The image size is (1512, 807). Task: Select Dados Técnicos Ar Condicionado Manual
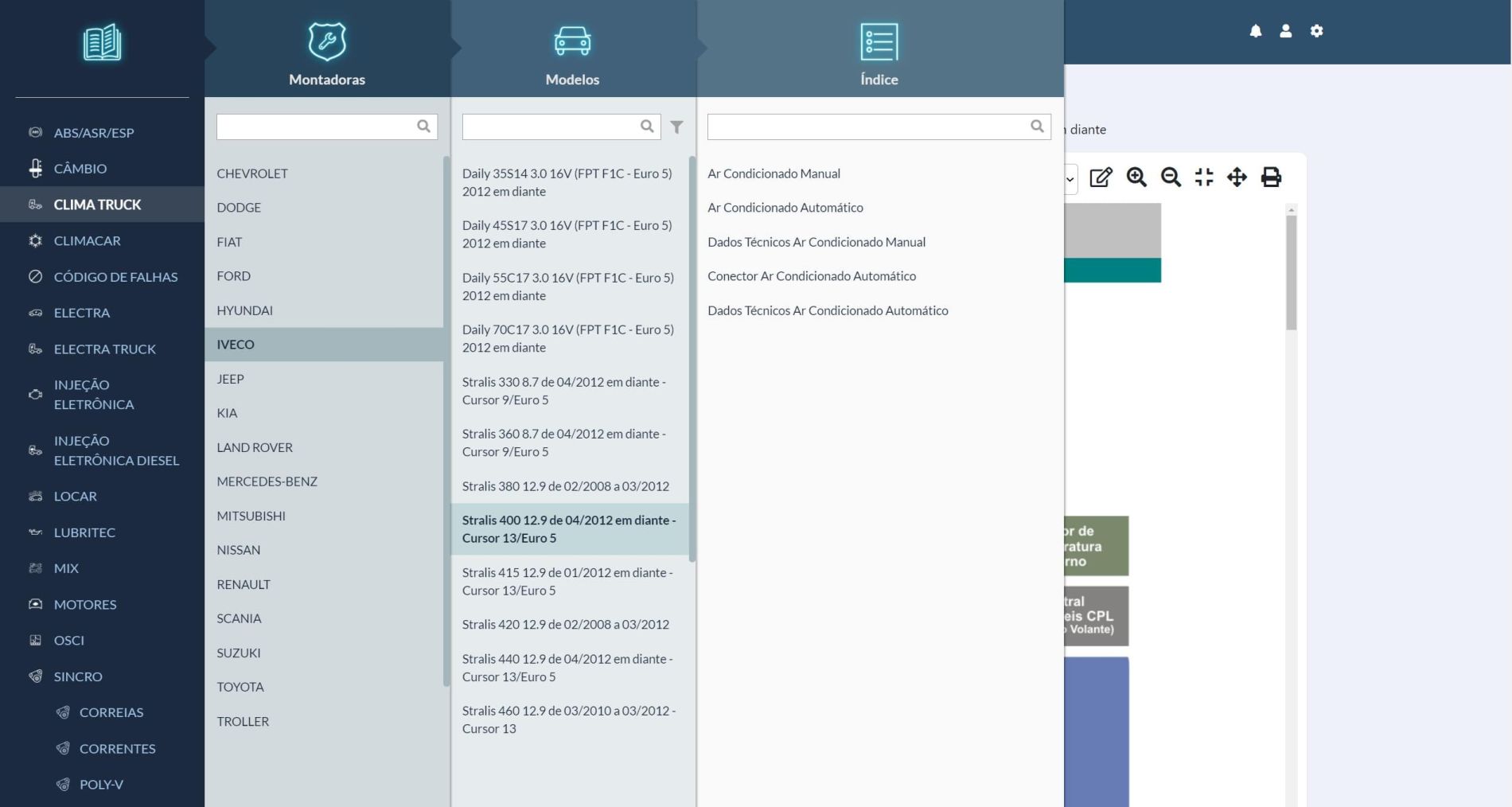click(816, 242)
